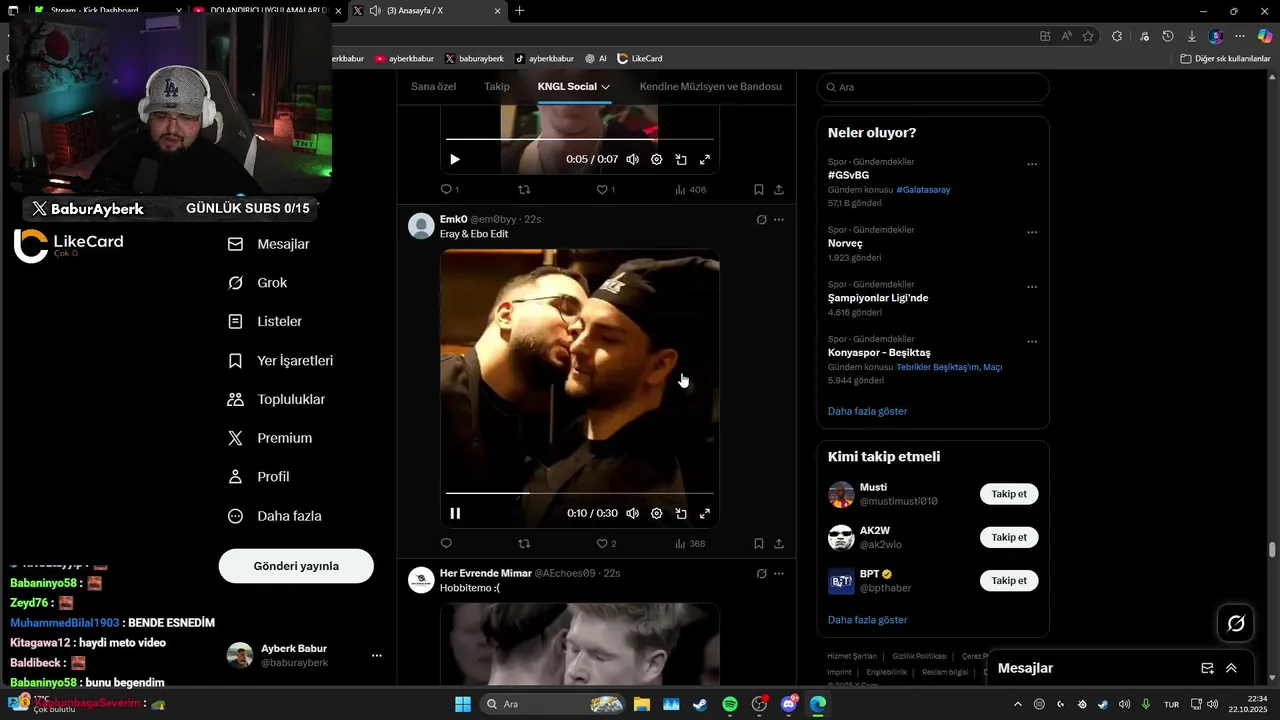Bookmark the Emk0 post
Viewport: 1280px width, 720px height.
click(759, 543)
